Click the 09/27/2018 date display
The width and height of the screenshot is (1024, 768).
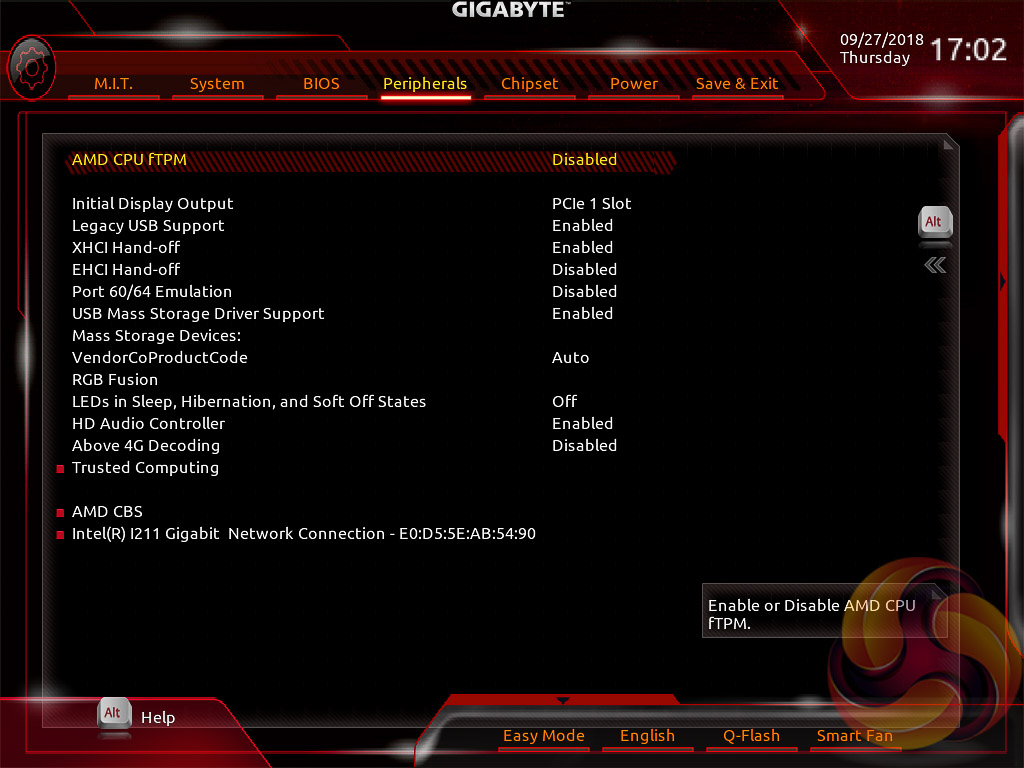[881, 39]
